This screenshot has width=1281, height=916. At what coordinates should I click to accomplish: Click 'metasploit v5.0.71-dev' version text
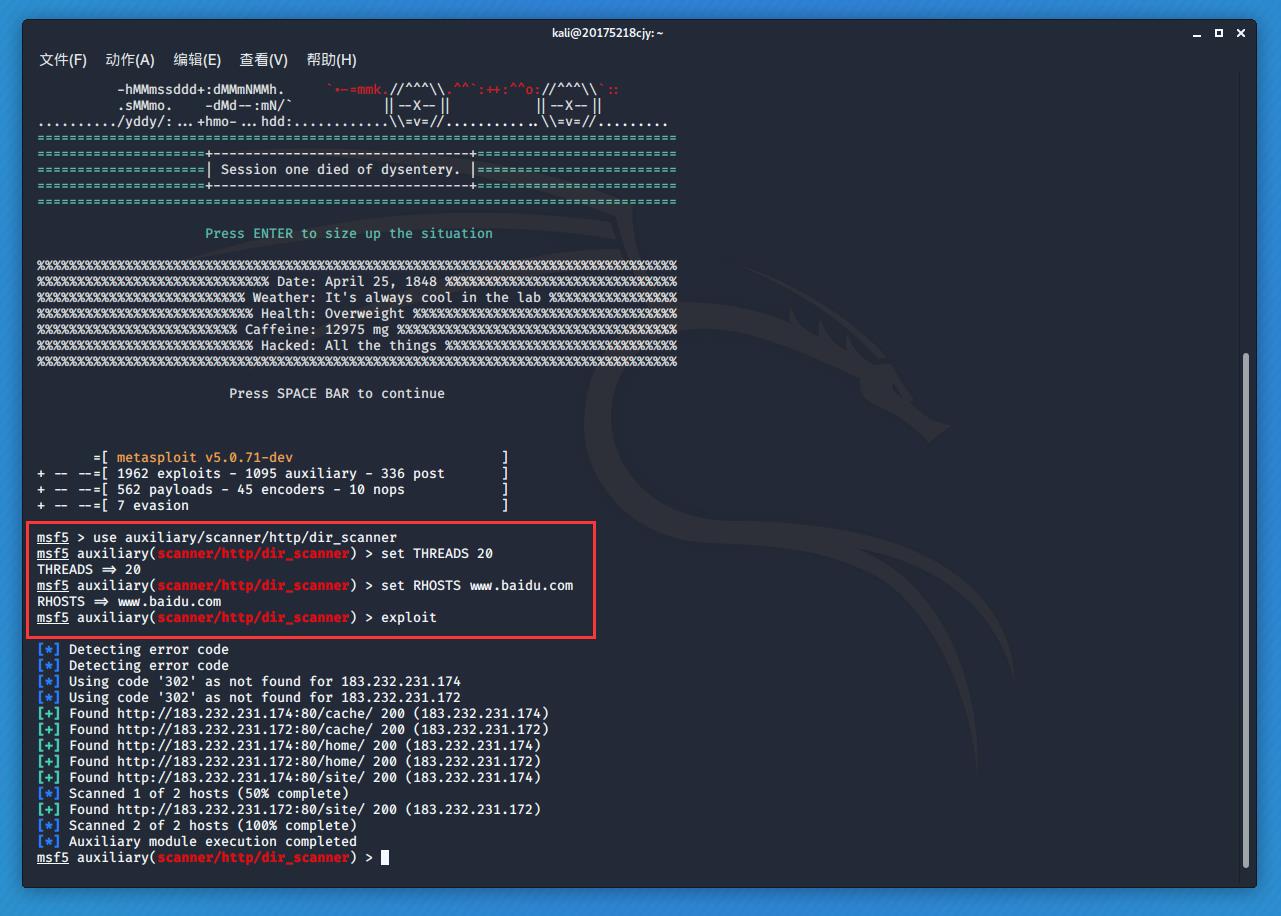tap(205, 457)
